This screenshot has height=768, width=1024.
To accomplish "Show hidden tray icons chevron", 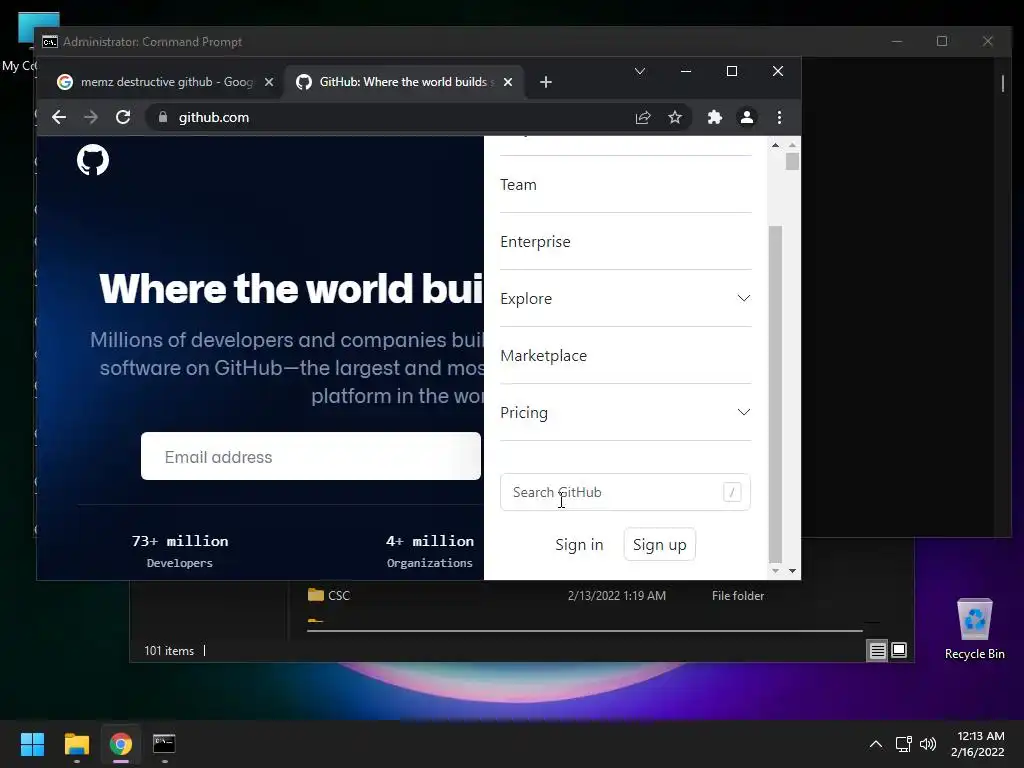I will 876,744.
